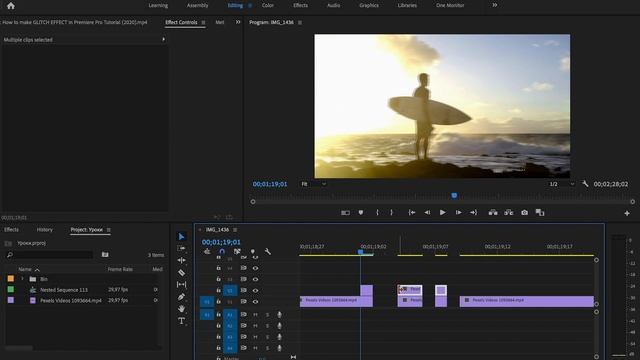Open Program monitor settings wrench
The width and height of the screenshot is (640, 360).
tap(585, 184)
